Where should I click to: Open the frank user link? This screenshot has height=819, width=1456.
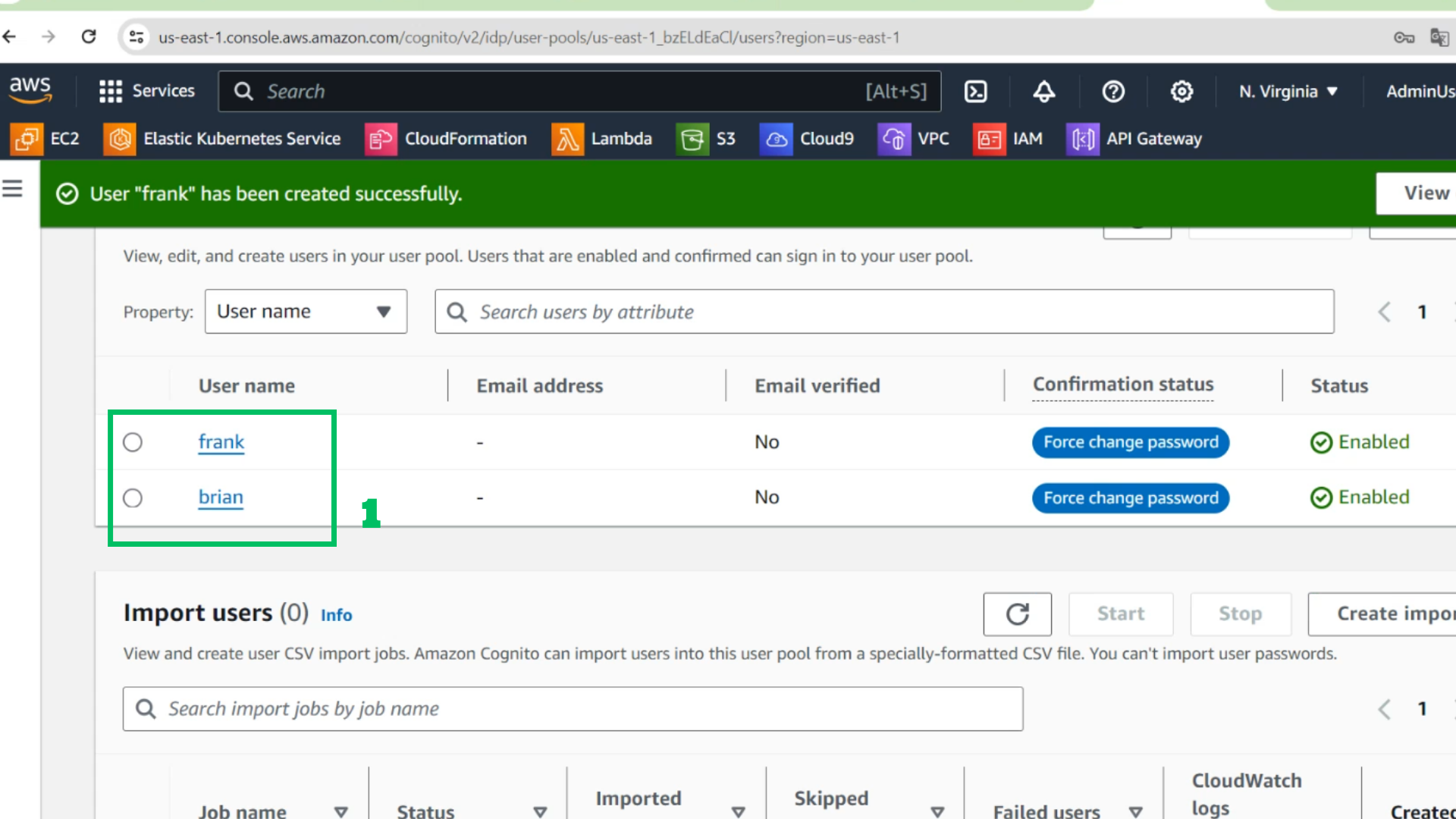(x=221, y=442)
